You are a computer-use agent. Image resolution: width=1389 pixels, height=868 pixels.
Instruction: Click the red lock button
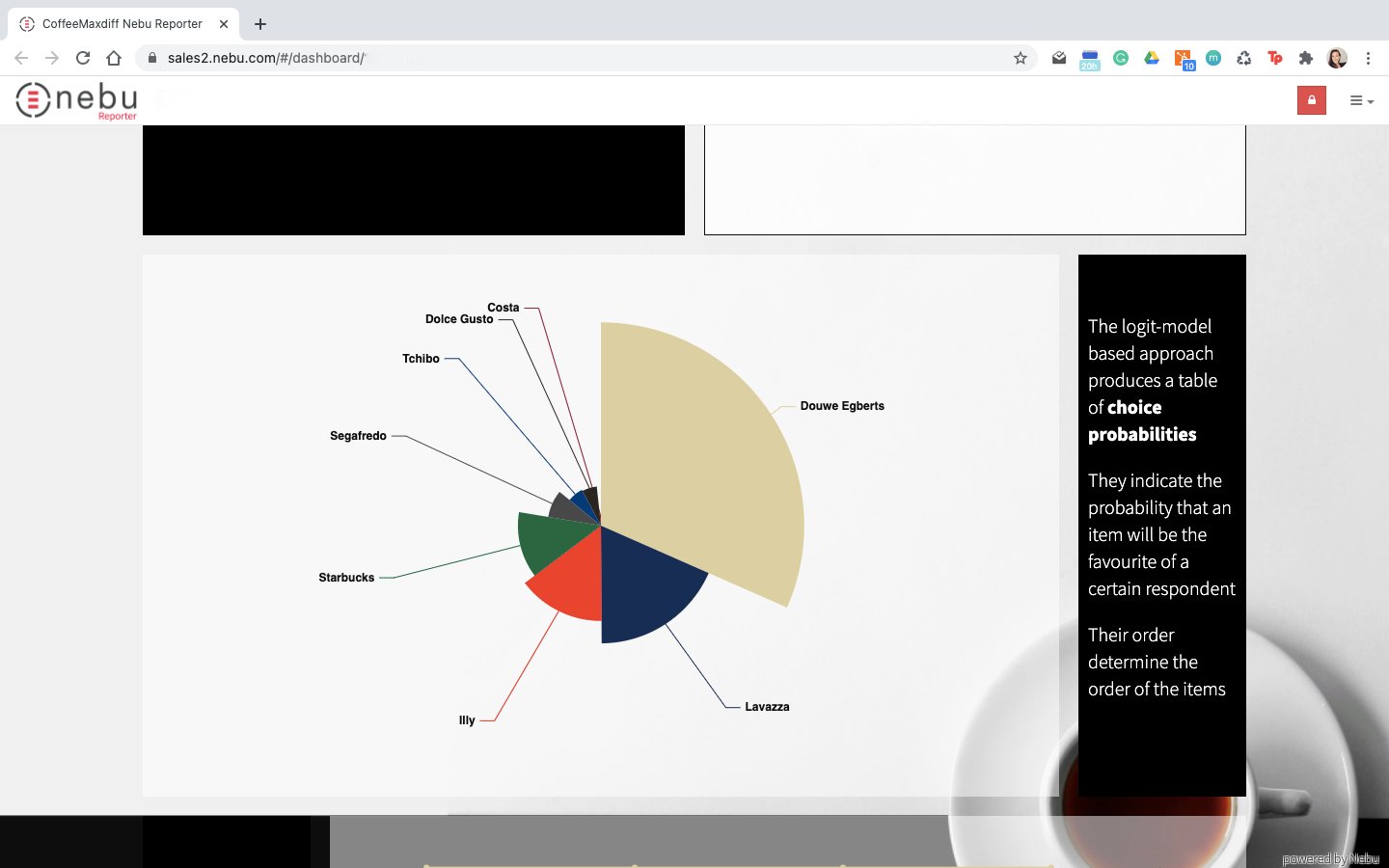[x=1312, y=100]
